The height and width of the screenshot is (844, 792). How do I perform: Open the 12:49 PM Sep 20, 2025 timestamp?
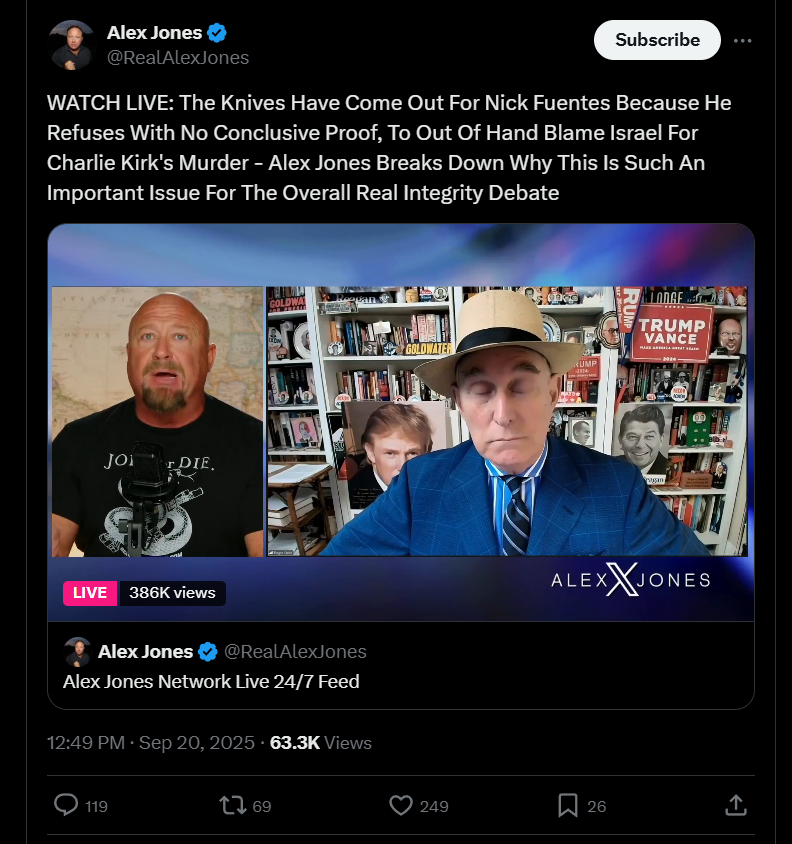point(151,743)
